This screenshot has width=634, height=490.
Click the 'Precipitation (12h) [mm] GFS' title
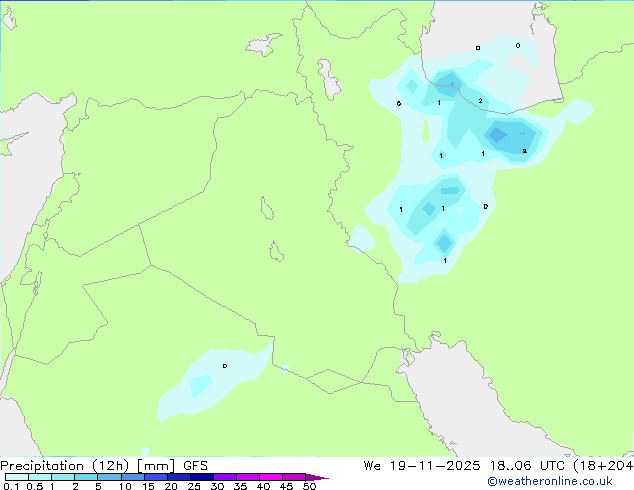tap(104, 466)
